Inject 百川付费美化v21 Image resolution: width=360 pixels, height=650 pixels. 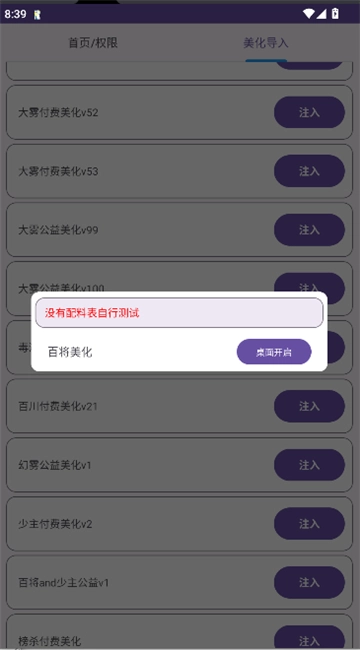(x=309, y=406)
